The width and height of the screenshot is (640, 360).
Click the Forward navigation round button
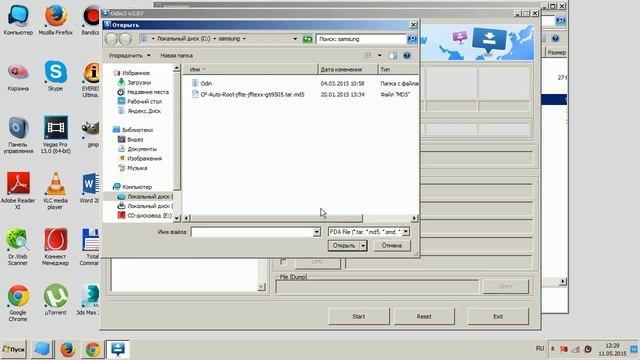(x=125, y=39)
